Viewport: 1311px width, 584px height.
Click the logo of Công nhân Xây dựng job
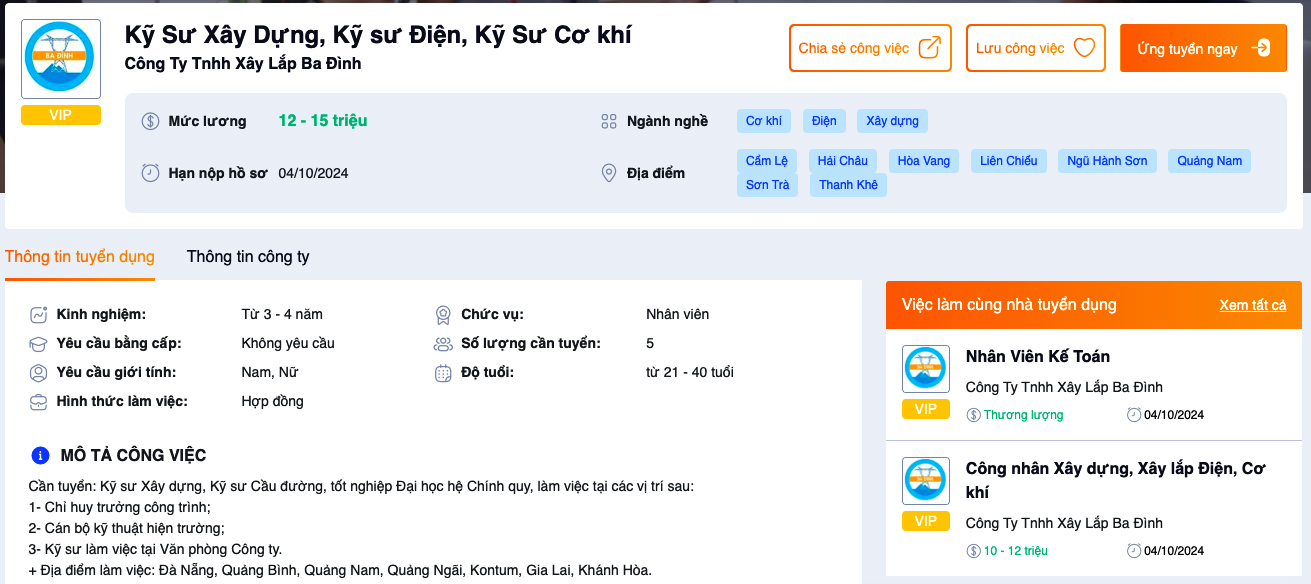926,481
